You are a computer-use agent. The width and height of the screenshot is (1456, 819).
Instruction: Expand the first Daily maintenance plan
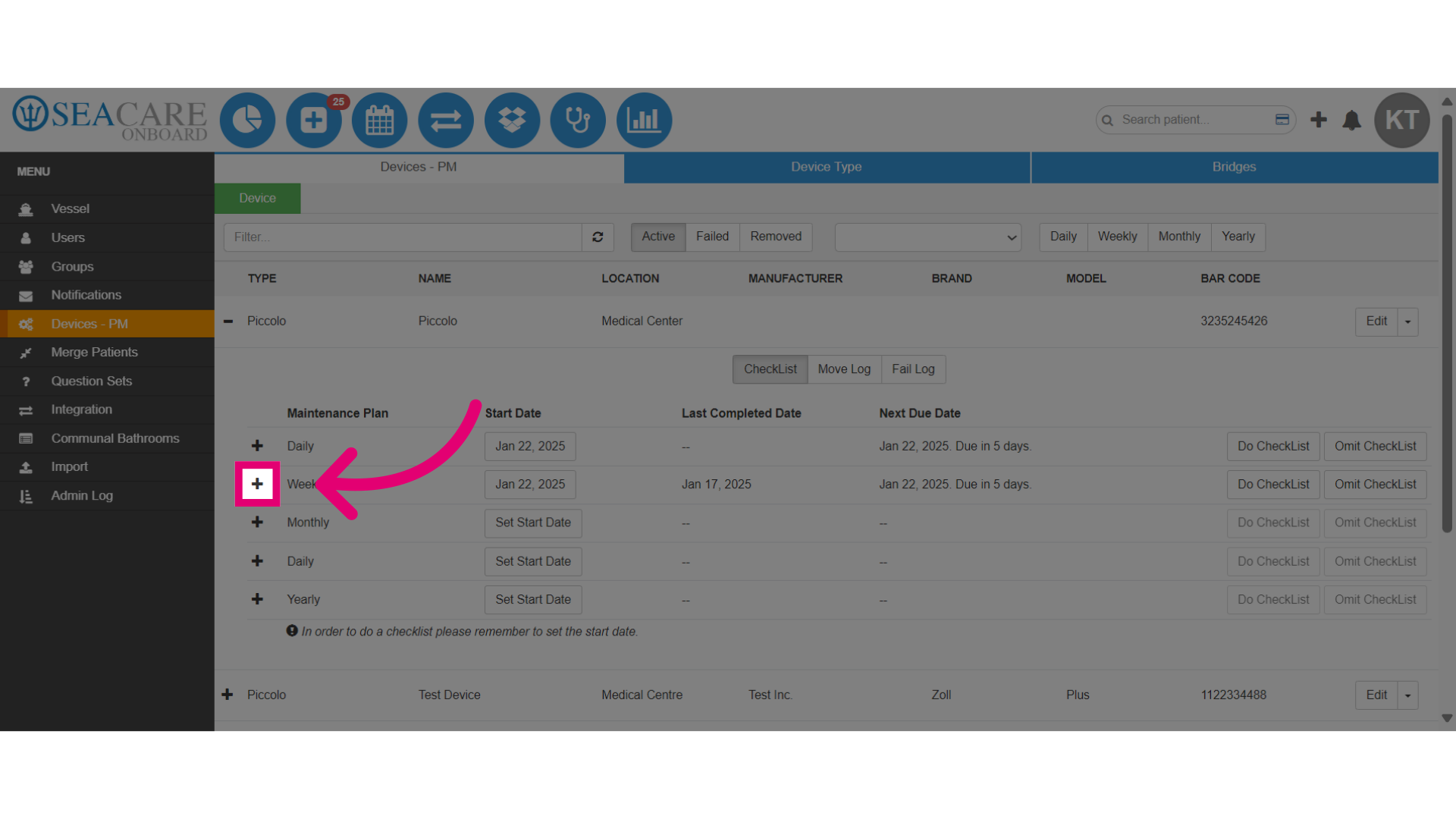tap(257, 446)
